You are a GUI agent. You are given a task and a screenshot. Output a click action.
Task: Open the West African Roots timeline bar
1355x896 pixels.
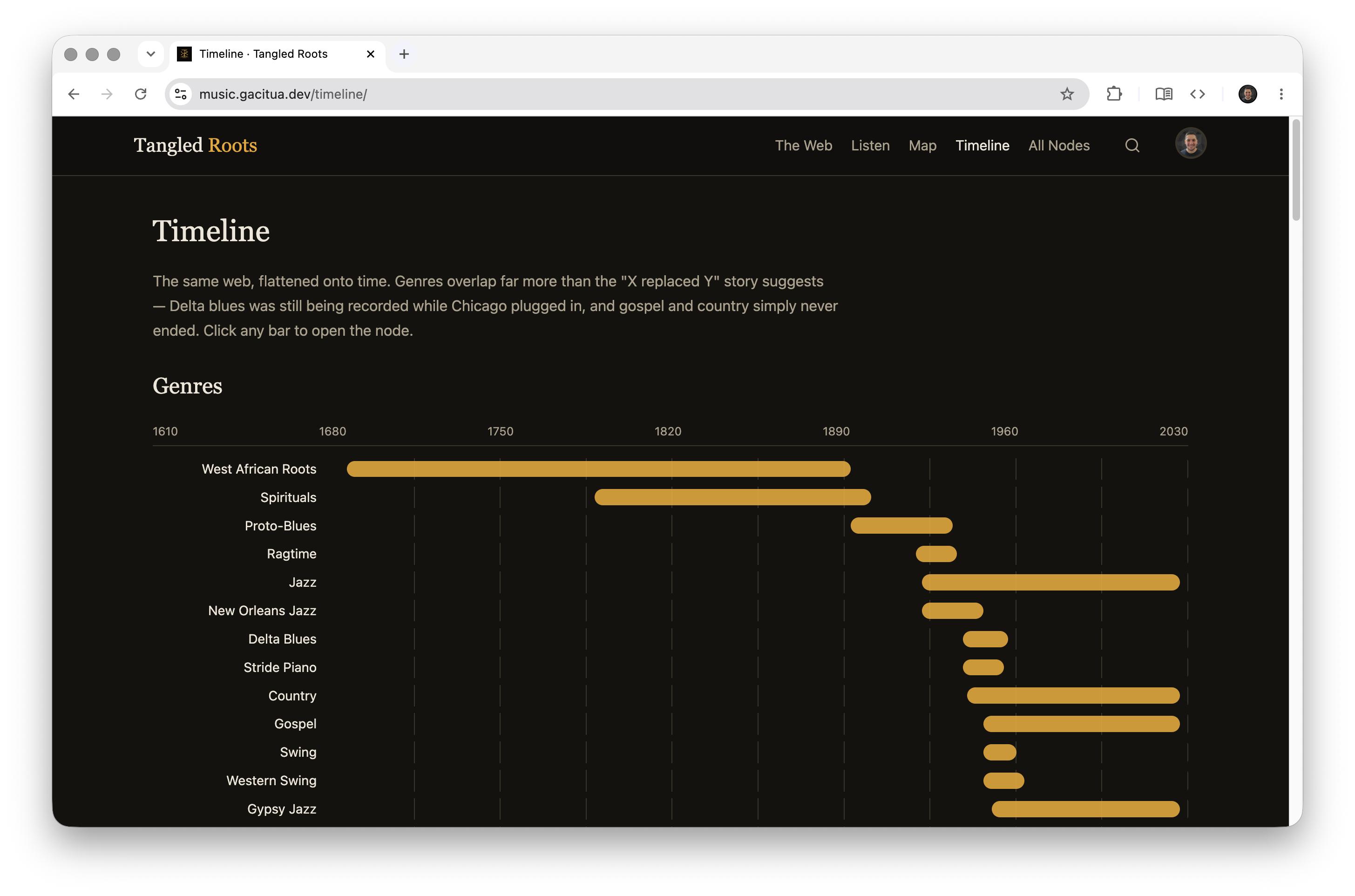coord(598,469)
